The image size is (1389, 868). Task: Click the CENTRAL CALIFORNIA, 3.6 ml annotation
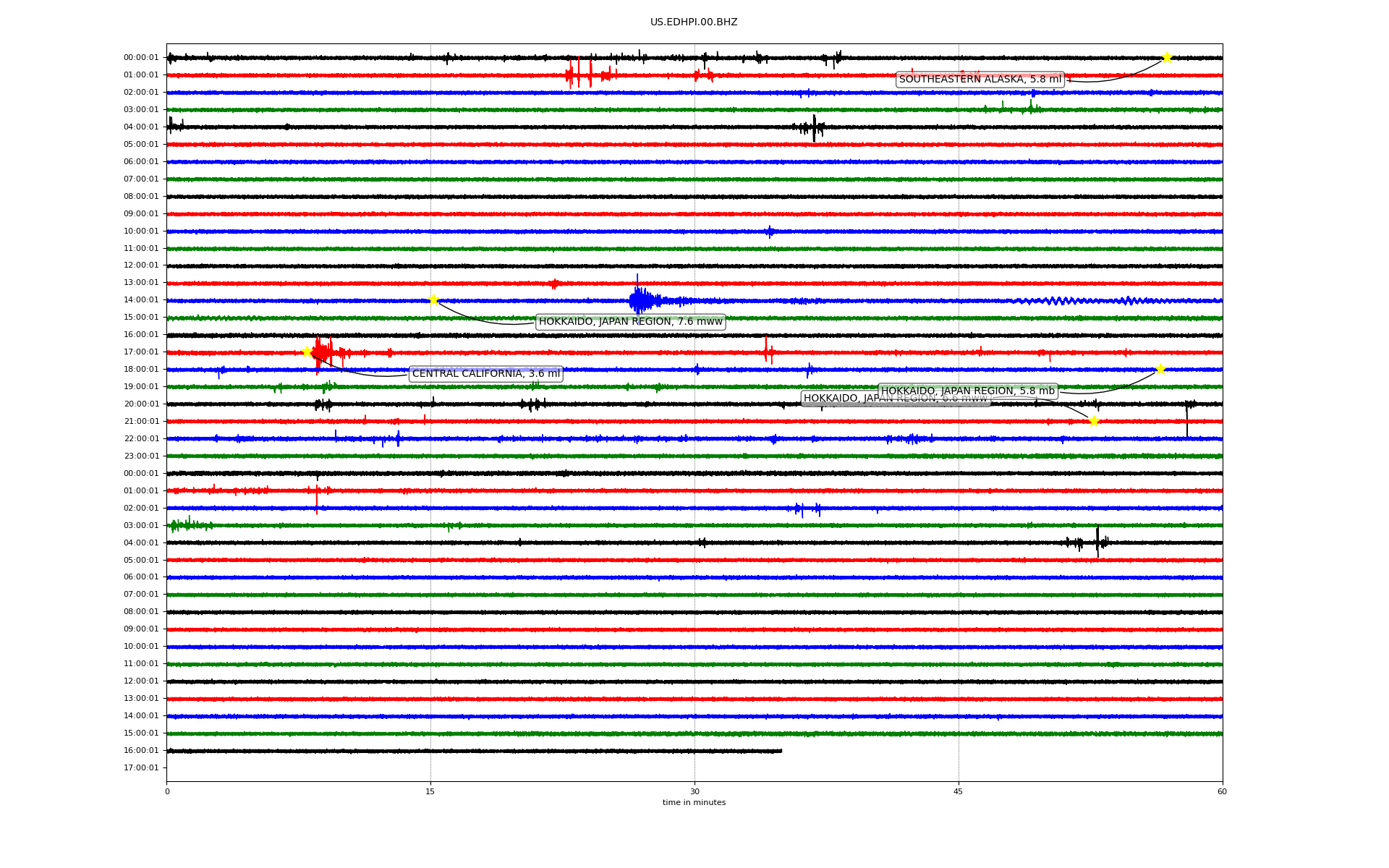(485, 374)
